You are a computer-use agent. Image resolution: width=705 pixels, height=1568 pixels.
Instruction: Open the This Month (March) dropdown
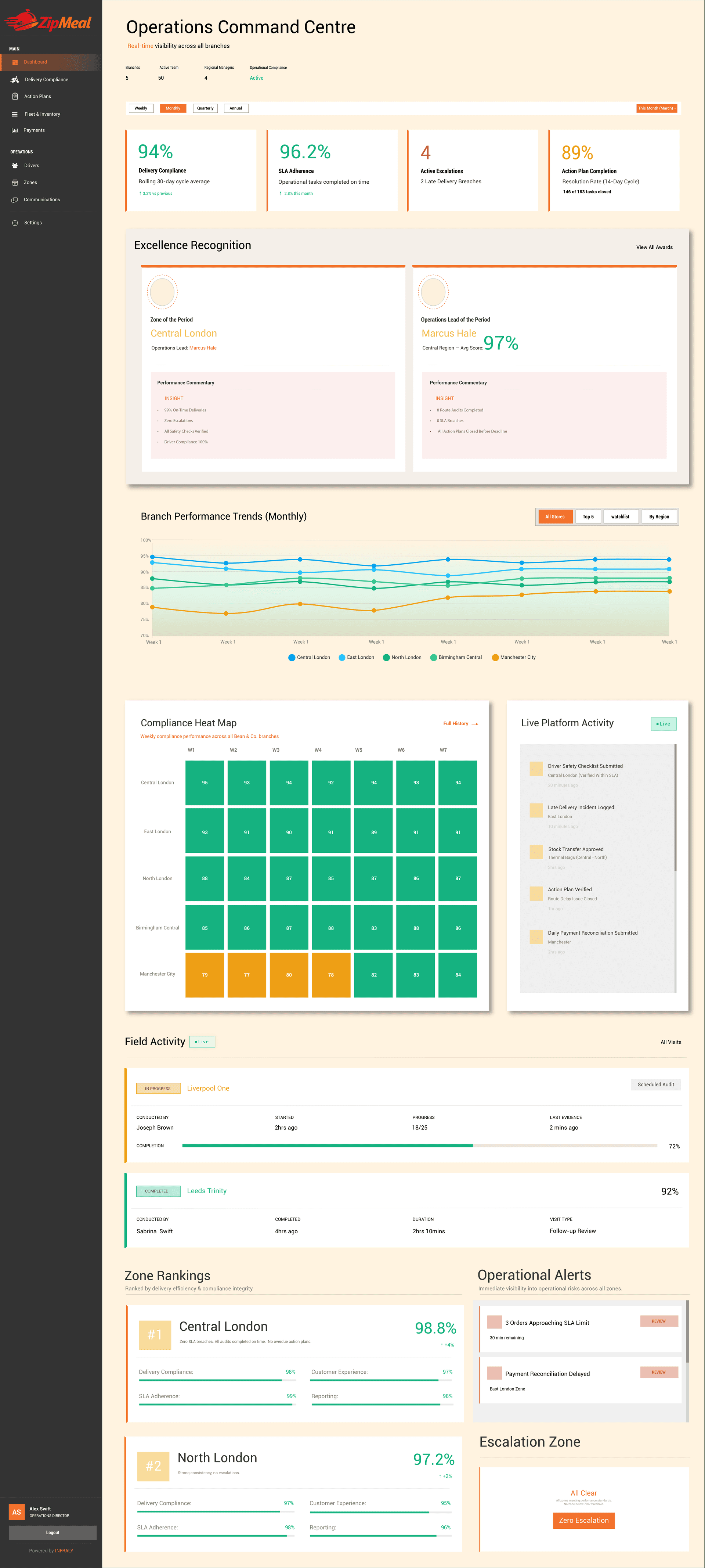coord(657,108)
